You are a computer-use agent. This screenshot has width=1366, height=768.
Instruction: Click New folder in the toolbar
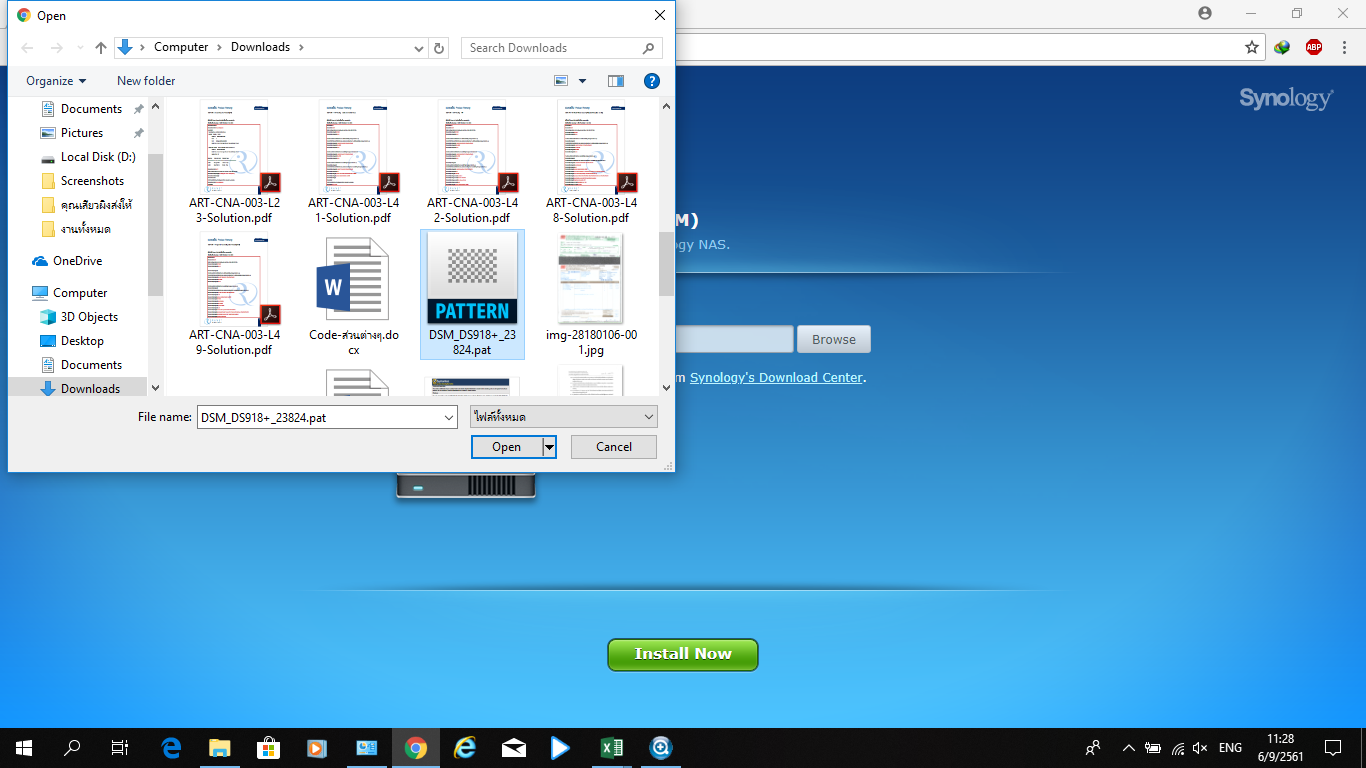pyautogui.click(x=146, y=81)
